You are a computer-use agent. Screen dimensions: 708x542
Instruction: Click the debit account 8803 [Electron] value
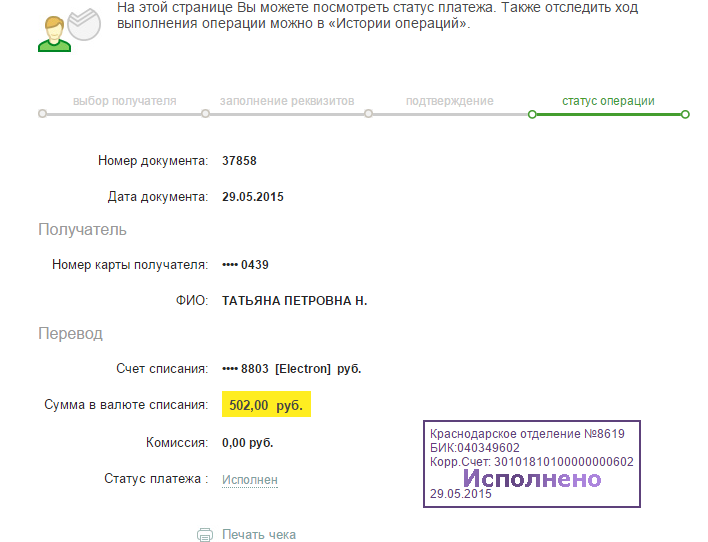coord(292,369)
